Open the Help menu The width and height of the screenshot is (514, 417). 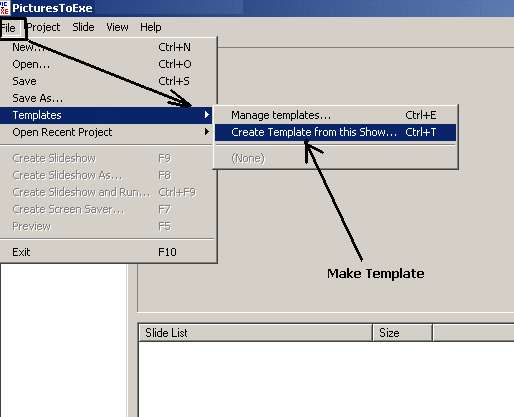click(151, 27)
